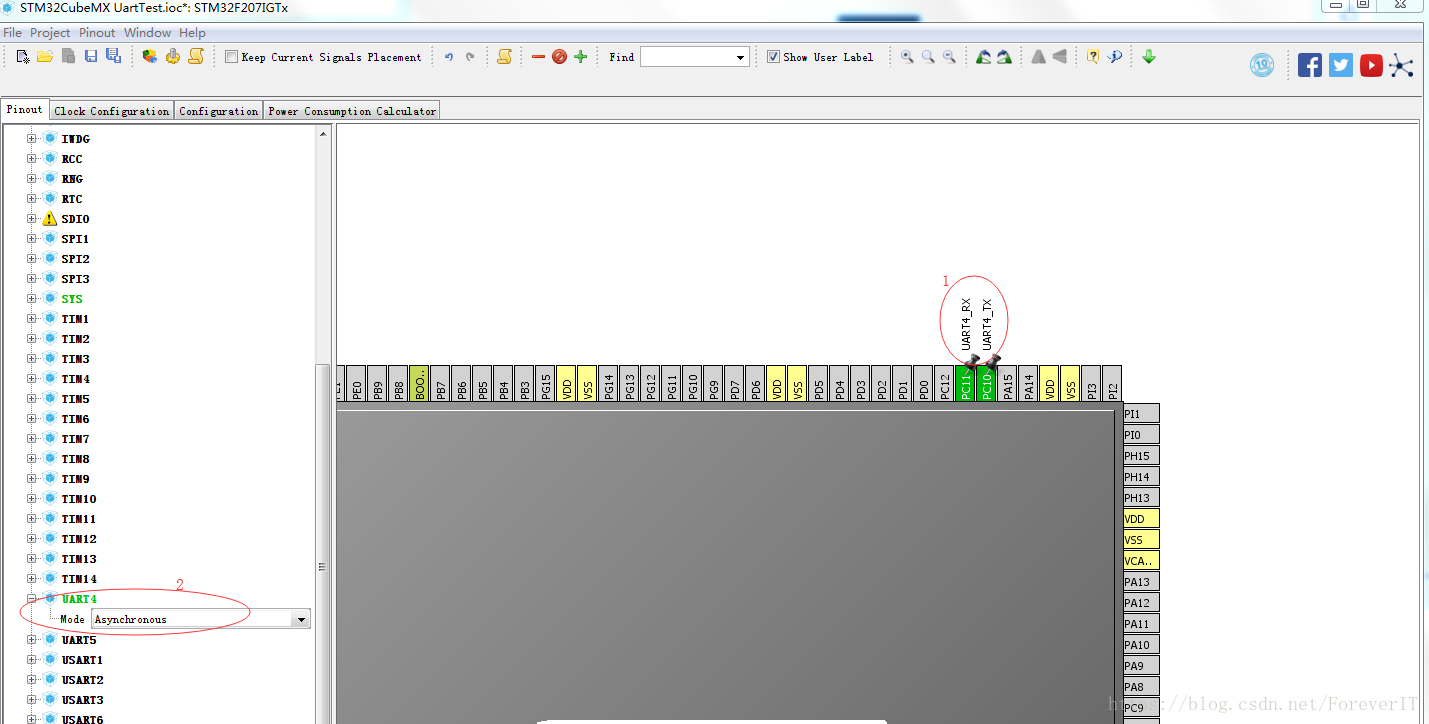Select the USART3 label in the tree
Screen dimensions: 1429x724
click(x=82, y=700)
